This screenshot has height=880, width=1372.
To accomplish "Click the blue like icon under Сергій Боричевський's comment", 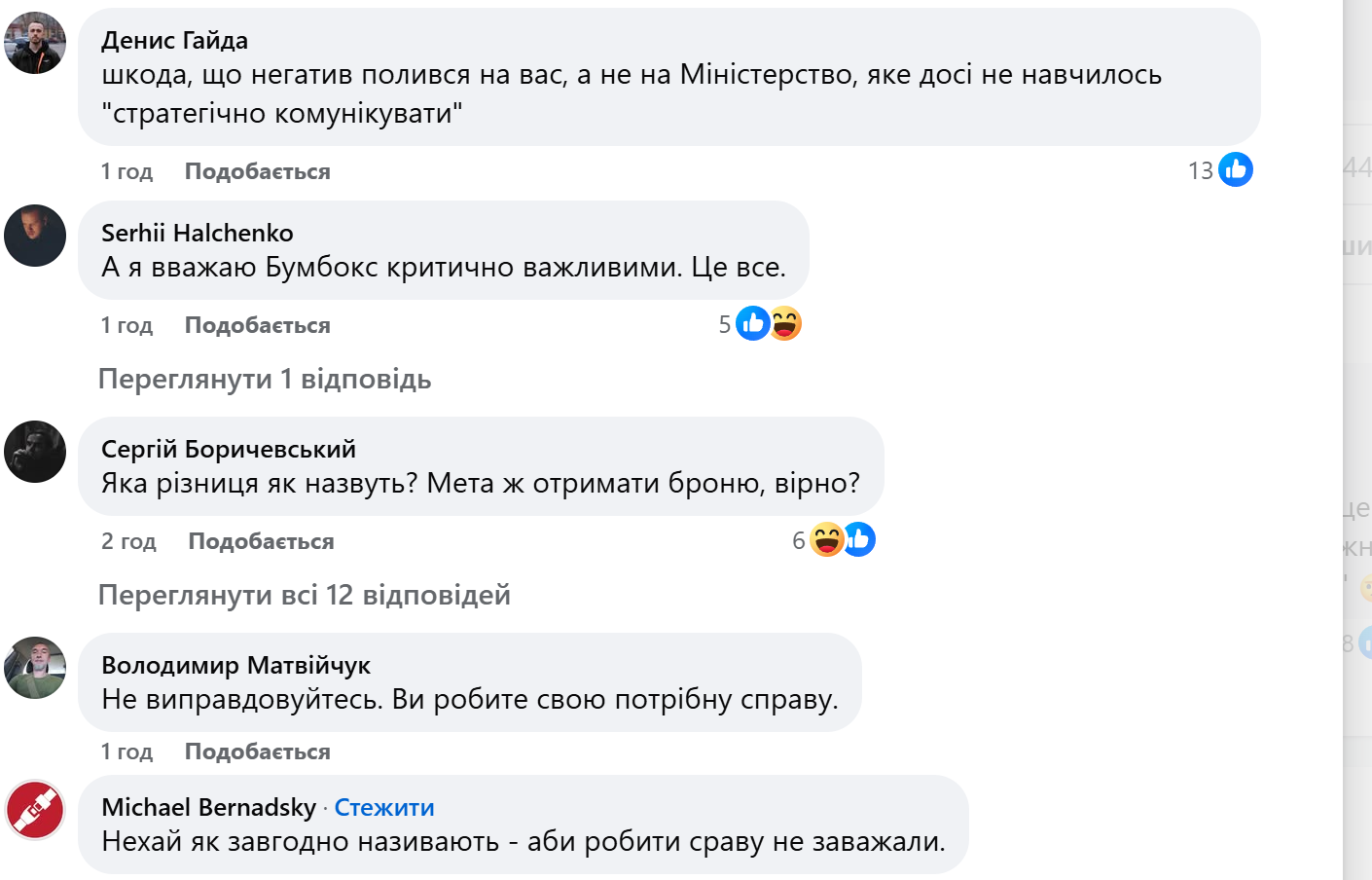I will click(860, 539).
